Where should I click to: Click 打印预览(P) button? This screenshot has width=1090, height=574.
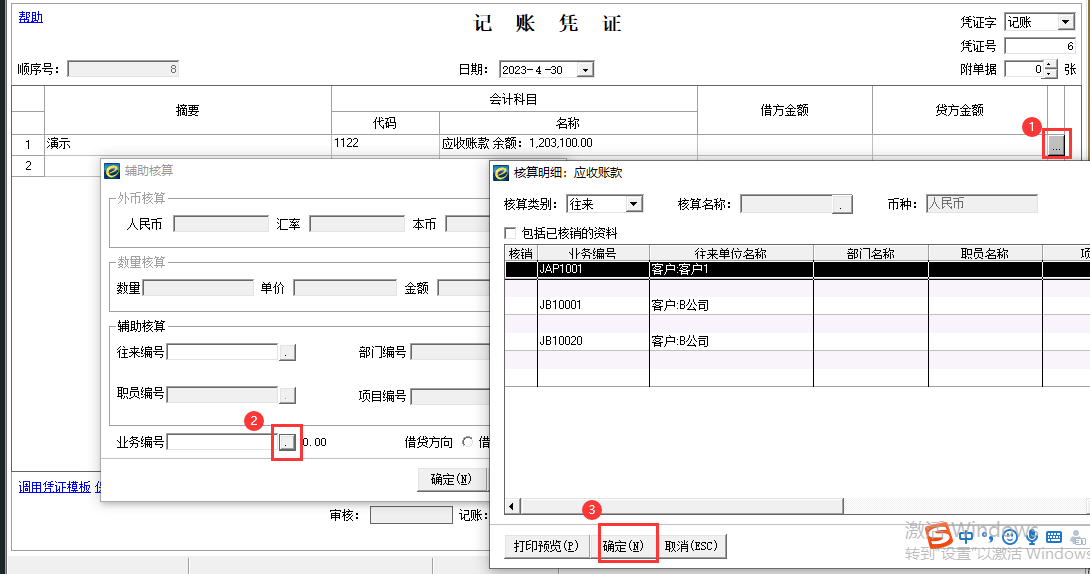coord(546,546)
